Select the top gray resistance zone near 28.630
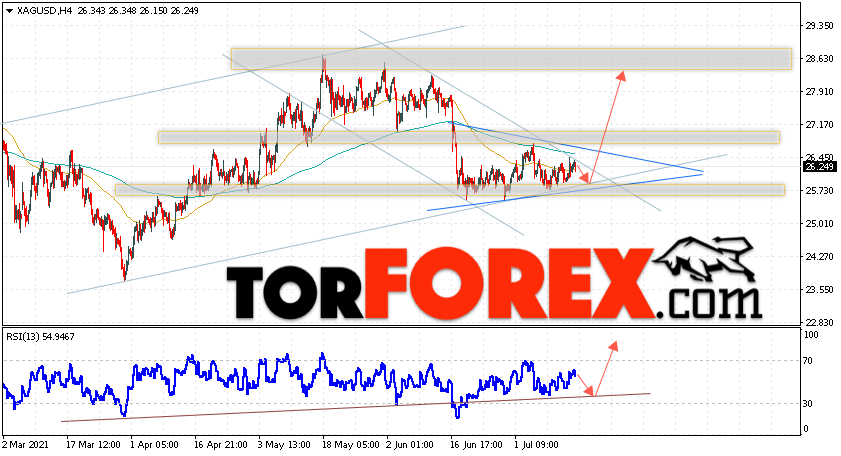841x456 pixels. click(511, 59)
